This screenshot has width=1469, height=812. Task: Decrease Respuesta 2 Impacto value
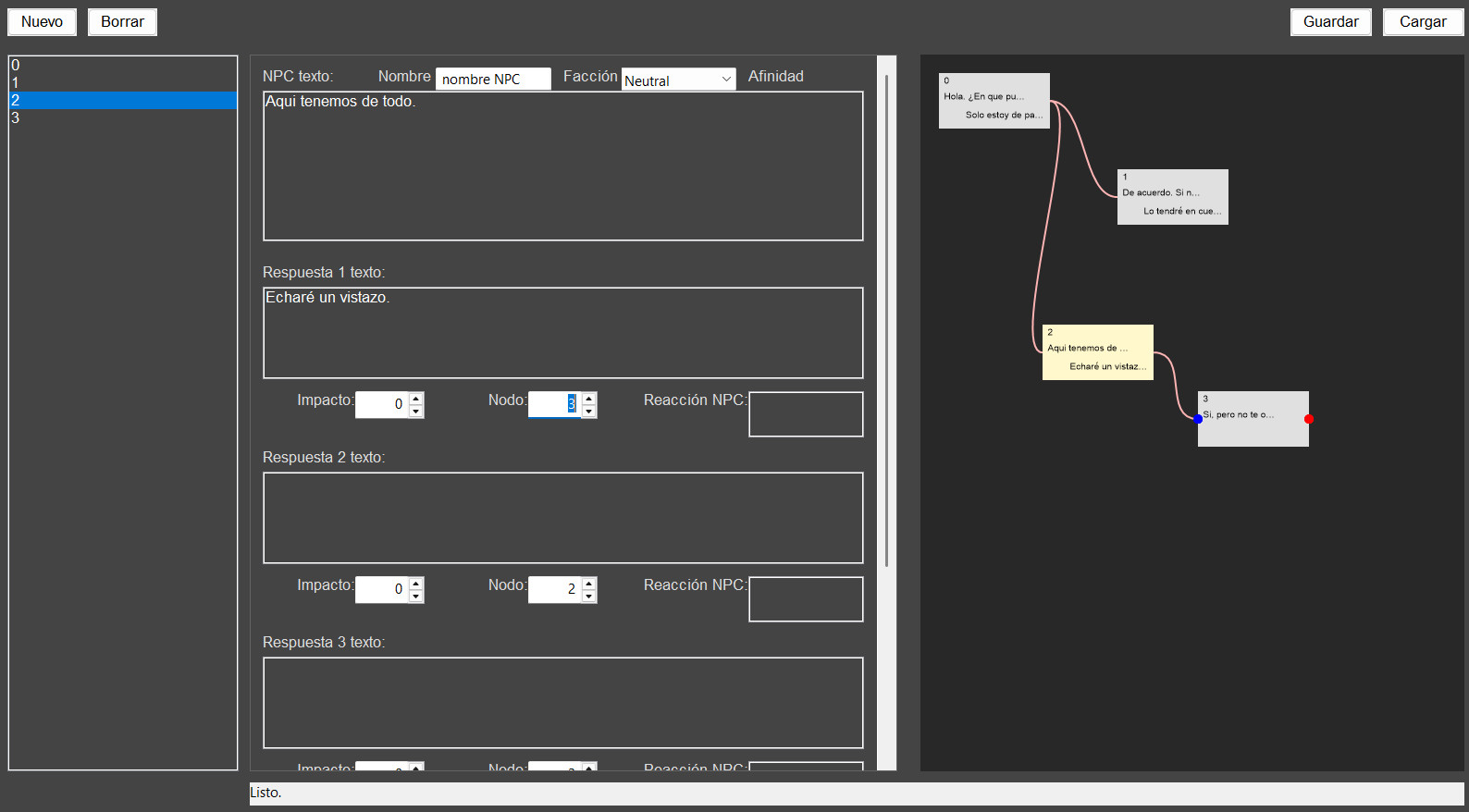pyautogui.click(x=416, y=597)
